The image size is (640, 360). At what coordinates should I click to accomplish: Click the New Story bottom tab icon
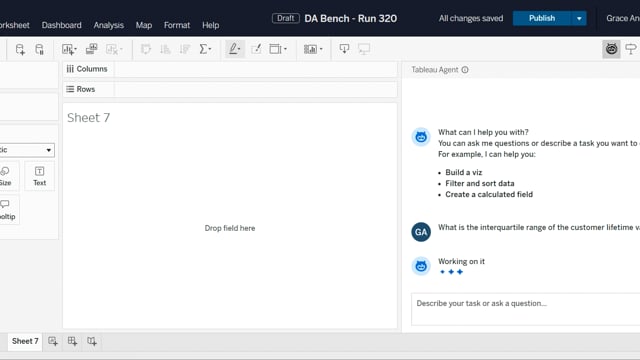click(92, 341)
